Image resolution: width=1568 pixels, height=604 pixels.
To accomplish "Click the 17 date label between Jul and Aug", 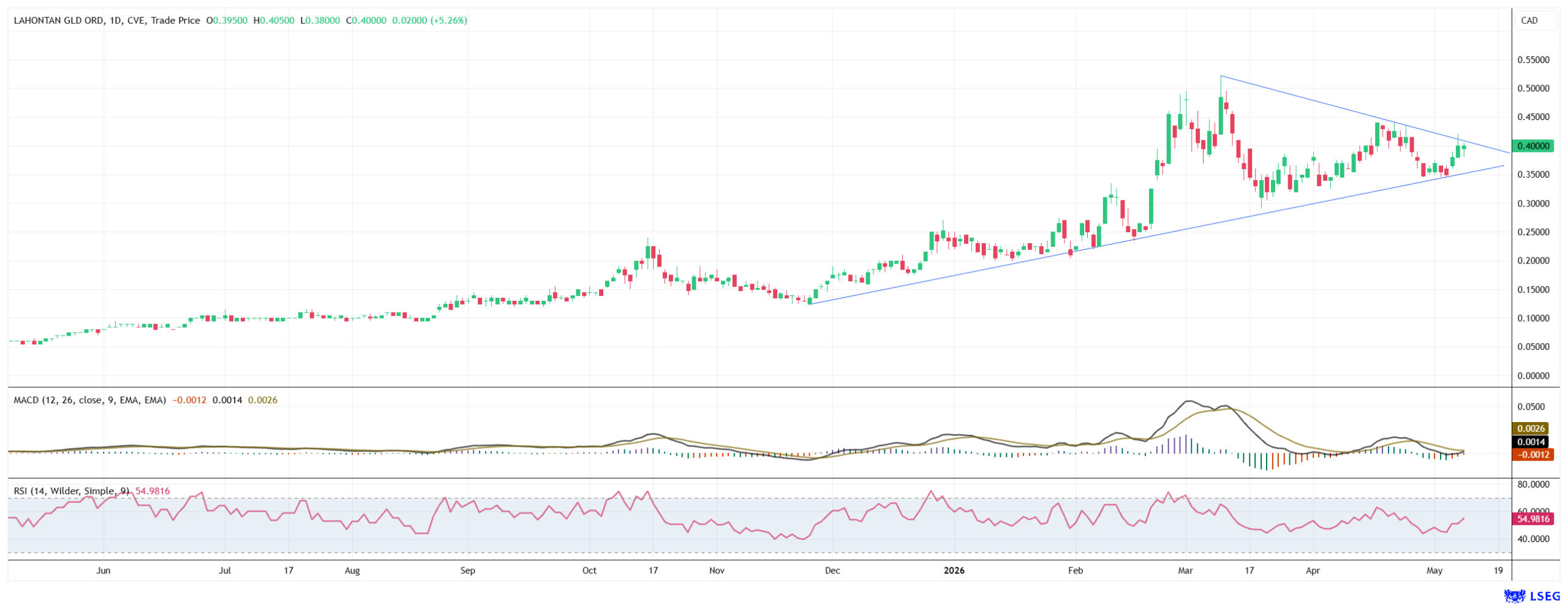I will click(x=288, y=570).
